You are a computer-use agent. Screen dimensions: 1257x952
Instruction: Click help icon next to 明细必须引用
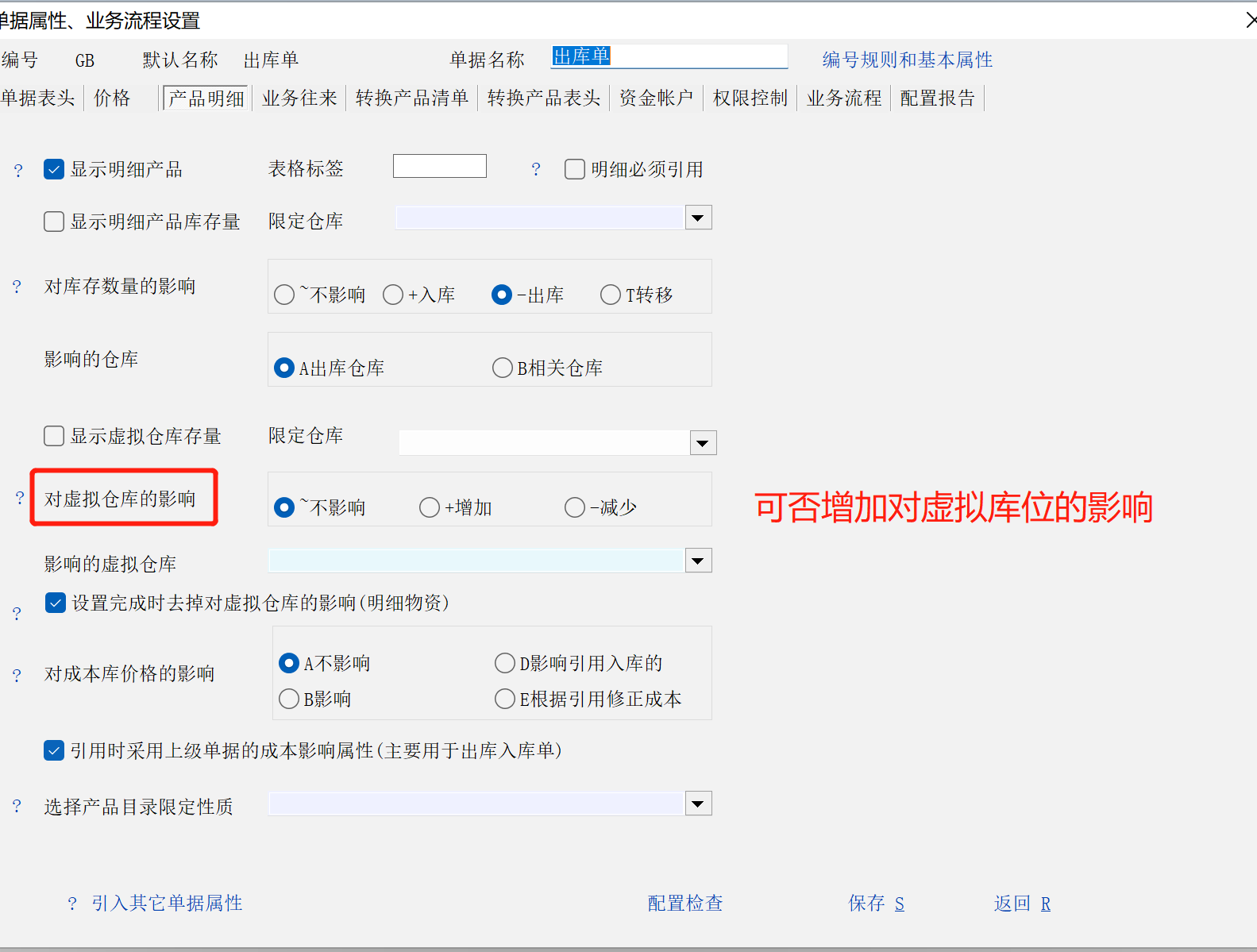click(536, 170)
